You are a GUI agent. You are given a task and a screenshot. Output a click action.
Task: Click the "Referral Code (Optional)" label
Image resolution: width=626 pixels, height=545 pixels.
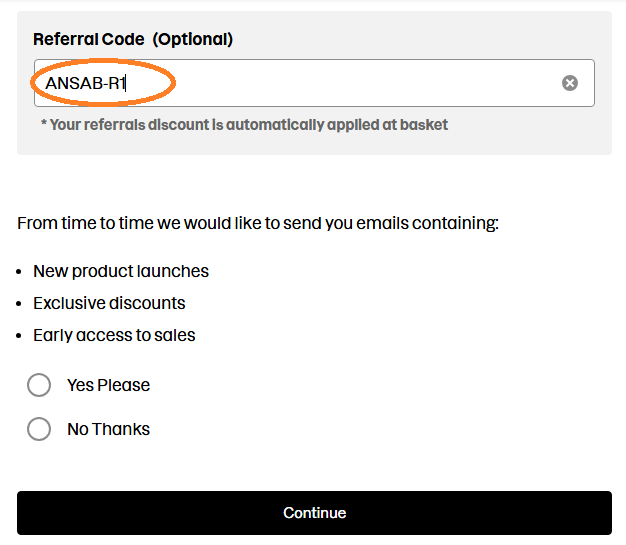pyautogui.click(x=132, y=40)
